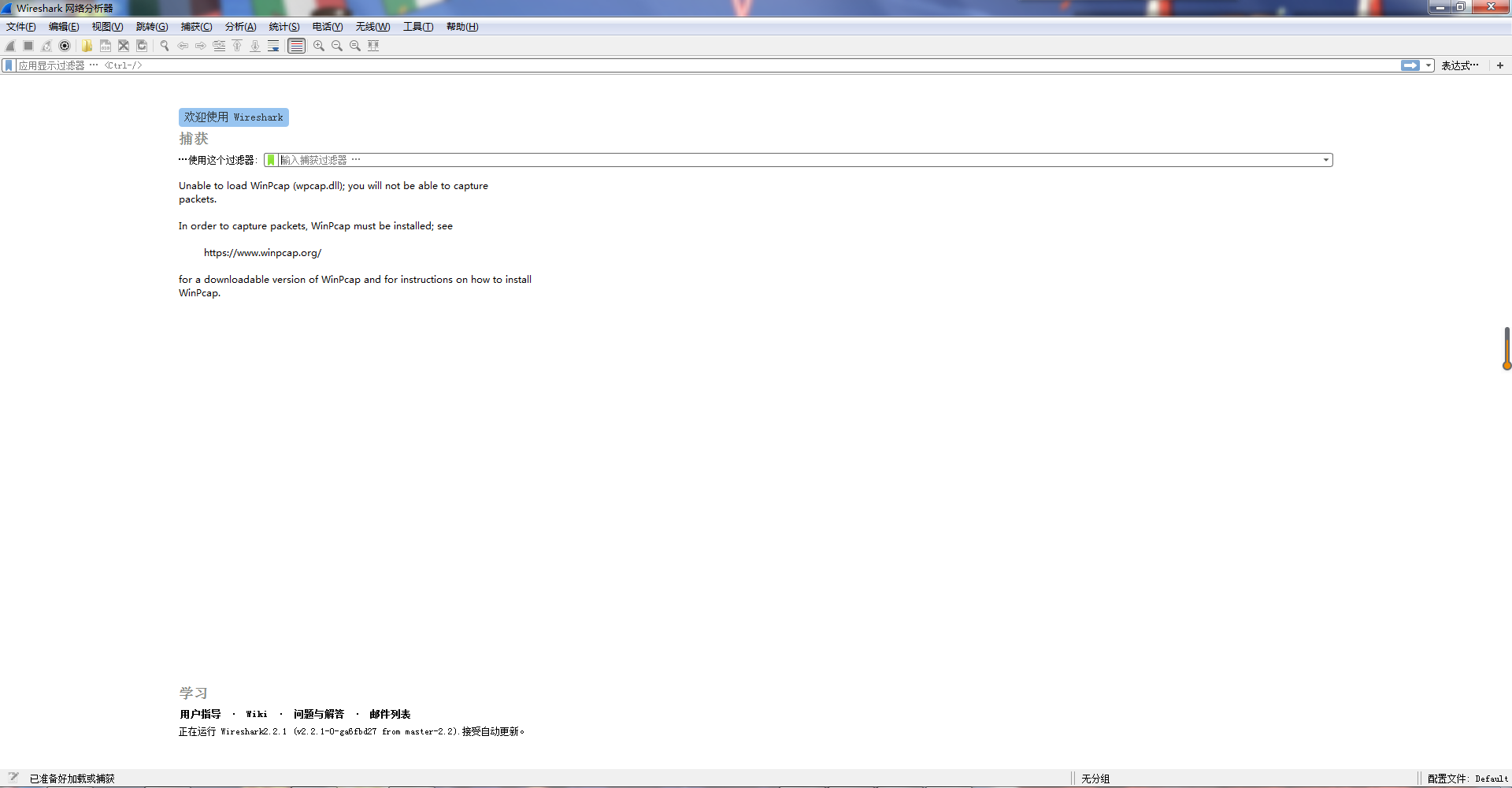The height and width of the screenshot is (788, 1512).
Task: Open the 跳转(G) menu
Action: 152,27
